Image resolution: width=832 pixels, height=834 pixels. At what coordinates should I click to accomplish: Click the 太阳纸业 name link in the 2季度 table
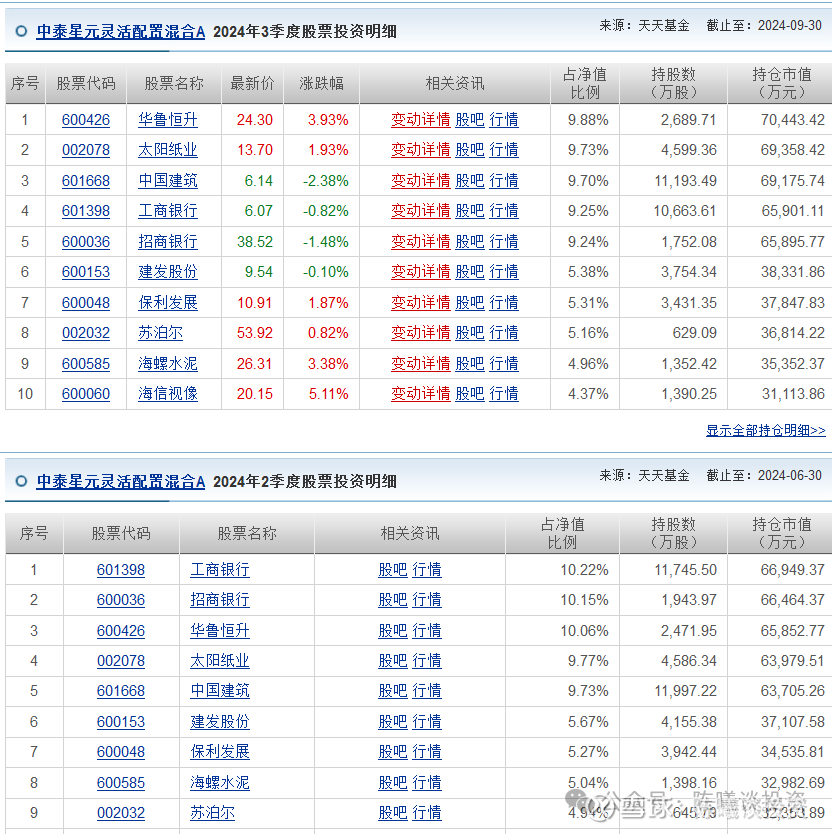[x=220, y=661]
